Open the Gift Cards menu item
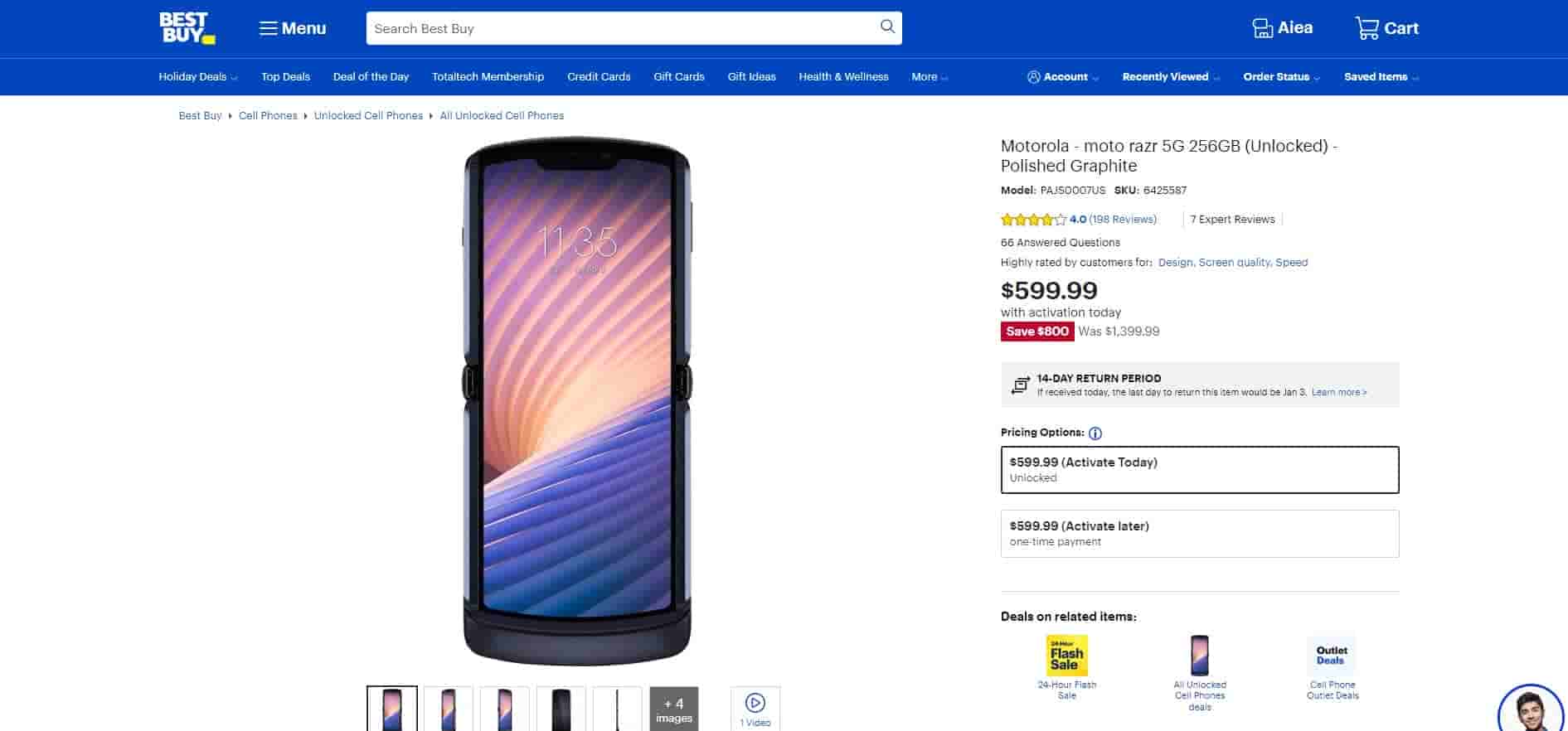This screenshot has height=731, width=1568. 678,77
